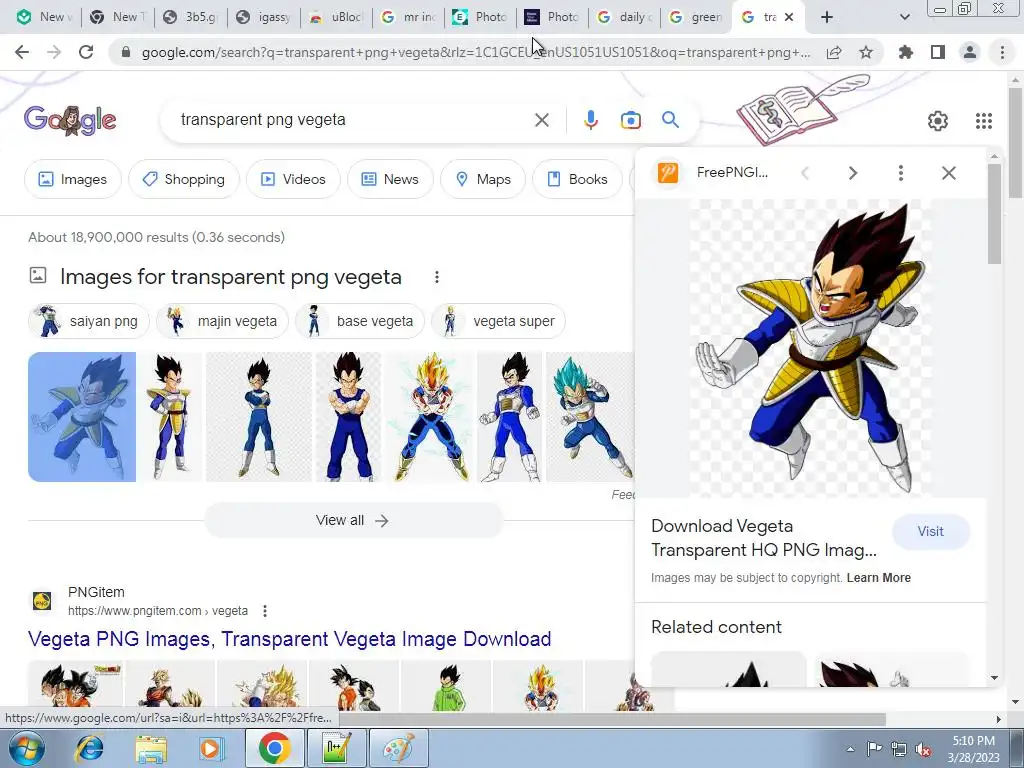Select the 'vegeta super' chip
1024x768 pixels.
click(498, 321)
